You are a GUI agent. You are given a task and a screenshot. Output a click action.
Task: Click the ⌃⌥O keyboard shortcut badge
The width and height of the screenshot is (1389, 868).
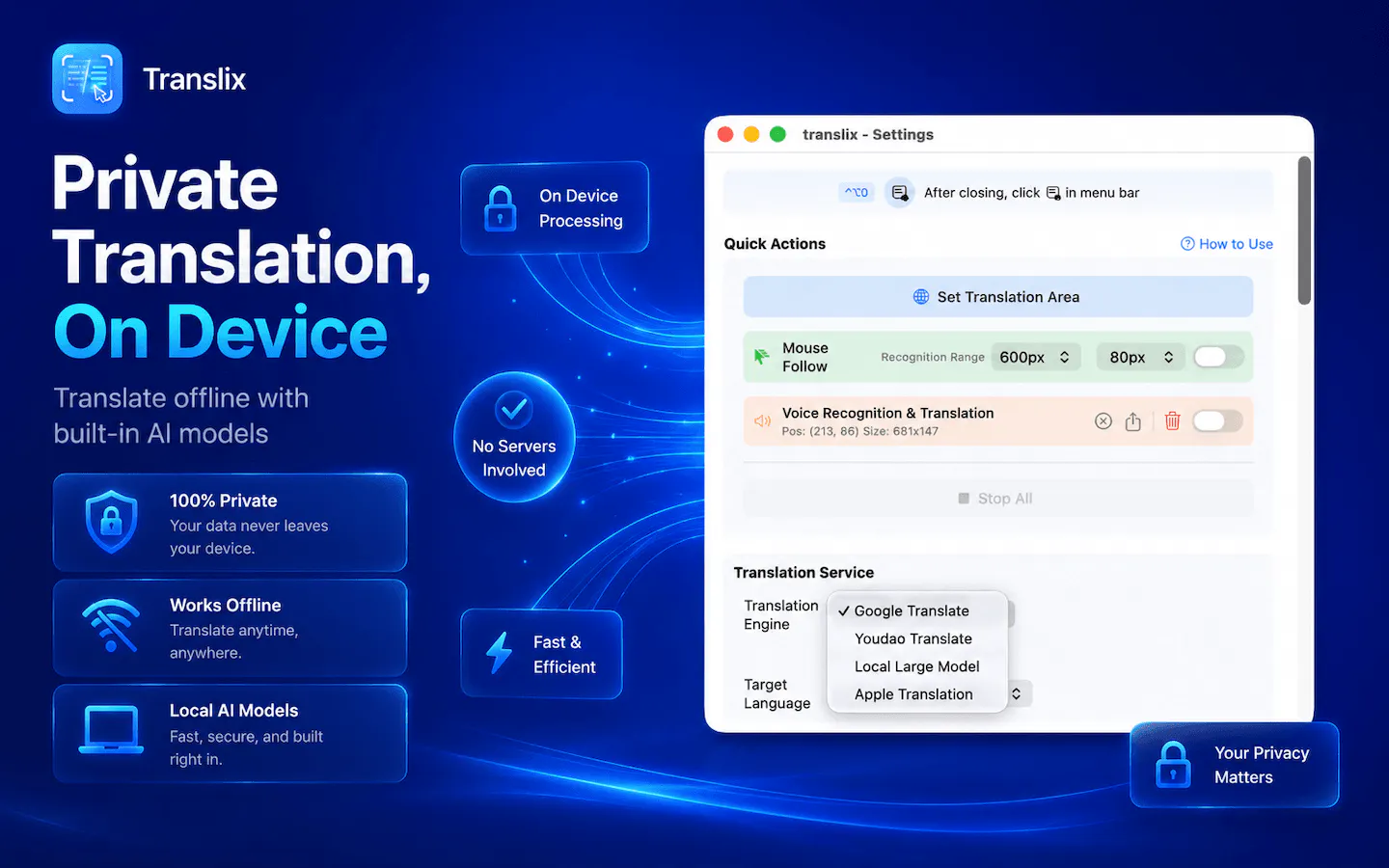pyautogui.click(x=857, y=193)
